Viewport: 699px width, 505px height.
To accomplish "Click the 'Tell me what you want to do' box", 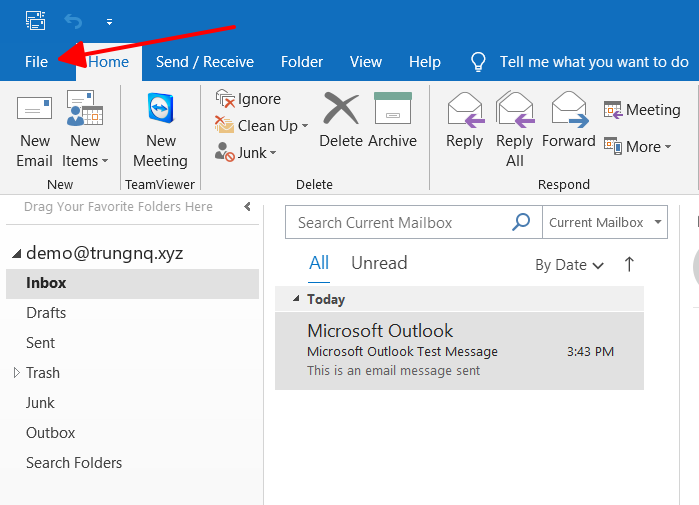I will [x=594, y=62].
